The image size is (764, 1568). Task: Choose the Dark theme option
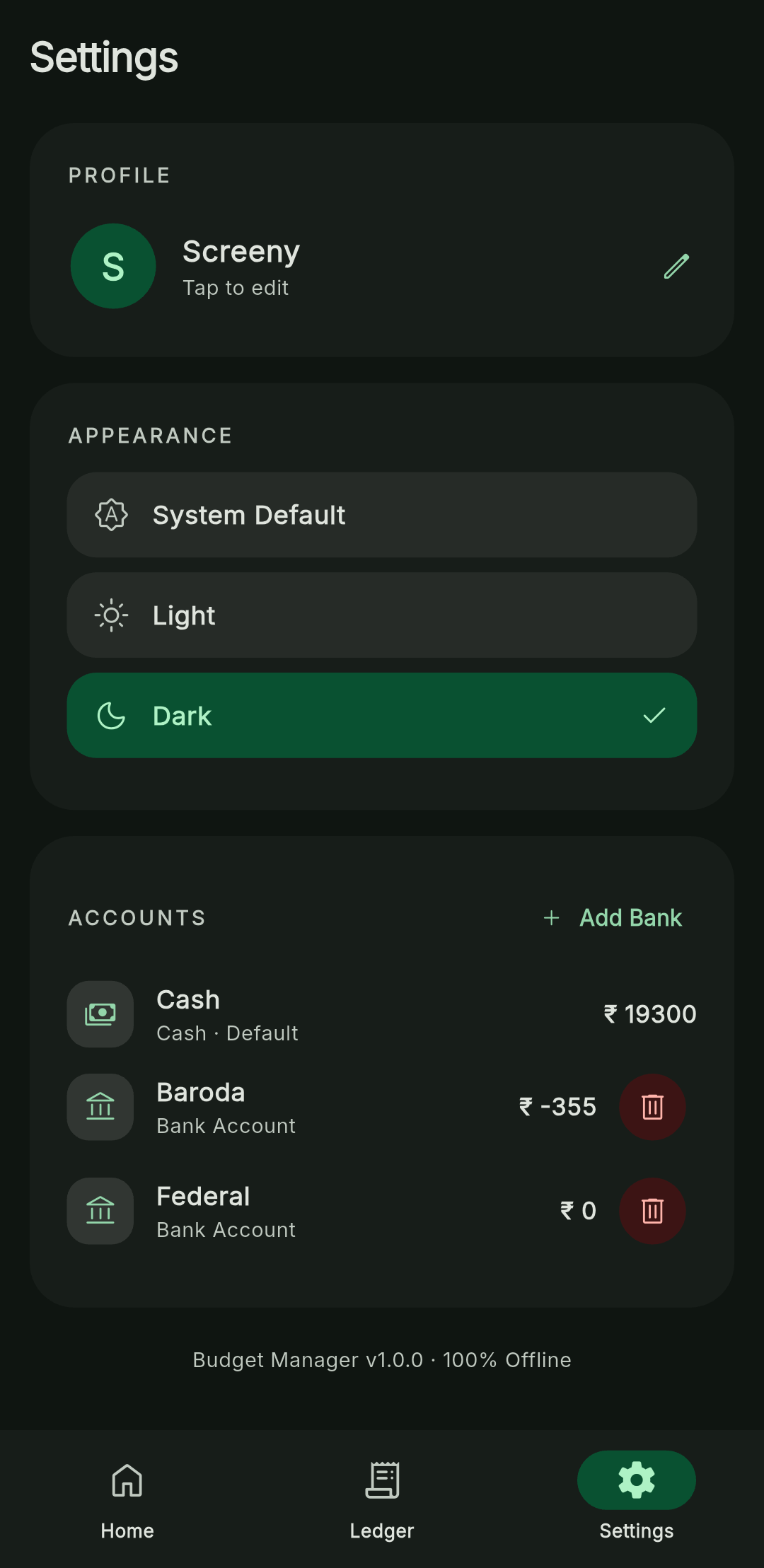click(382, 716)
